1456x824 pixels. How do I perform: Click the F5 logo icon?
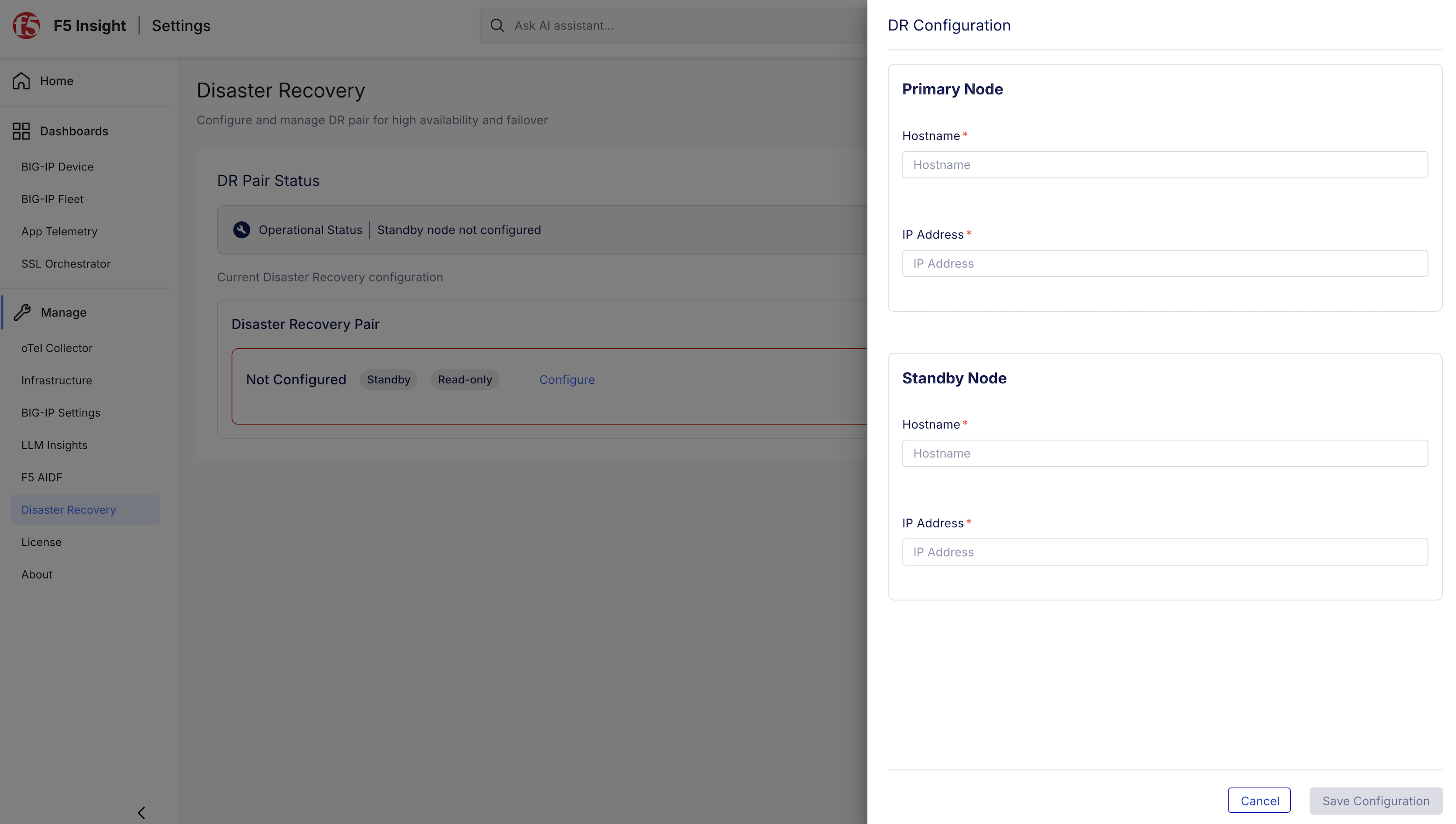tap(26, 26)
